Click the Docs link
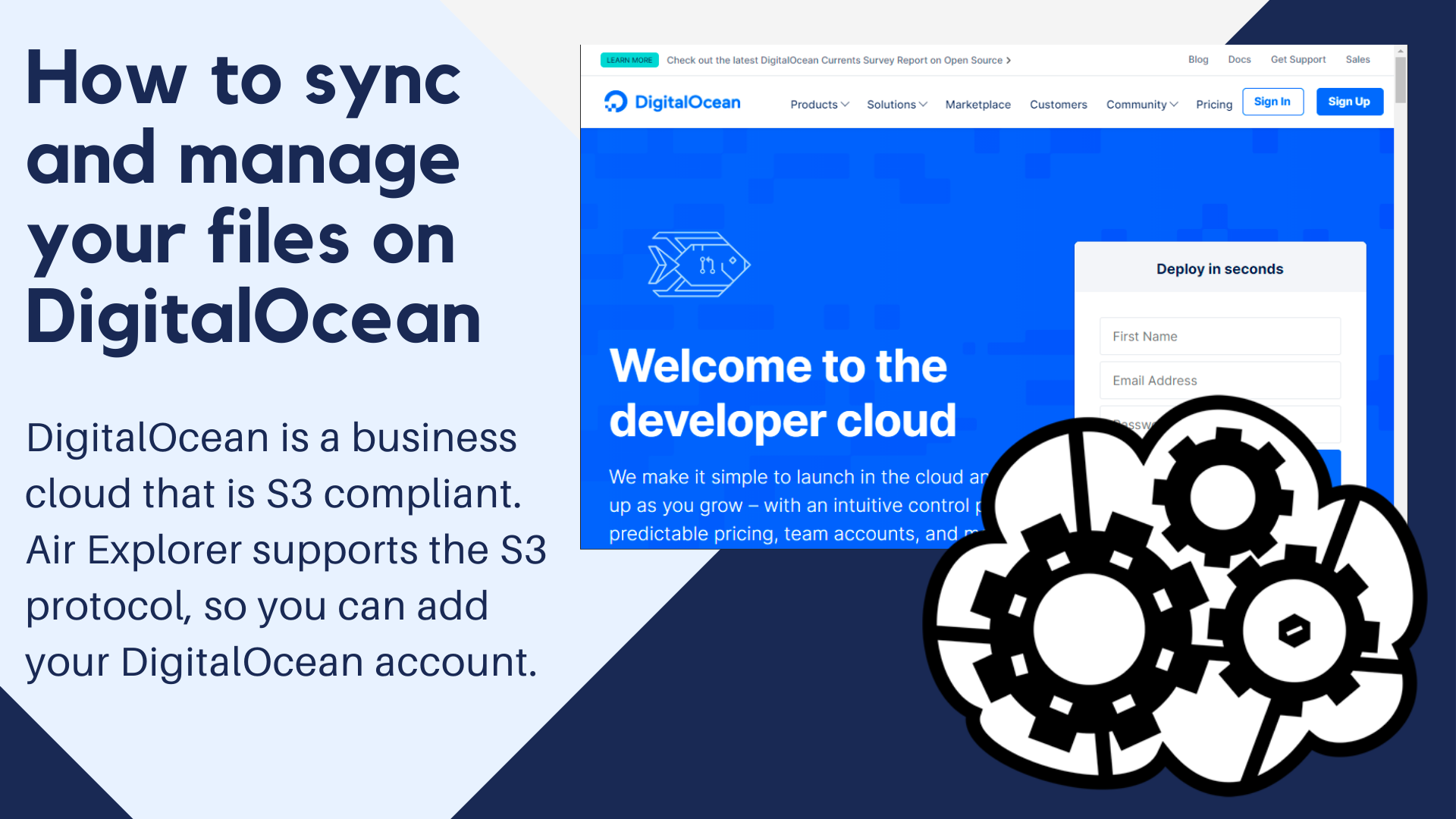The height and width of the screenshot is (819, 1456). coord(1239,59)
